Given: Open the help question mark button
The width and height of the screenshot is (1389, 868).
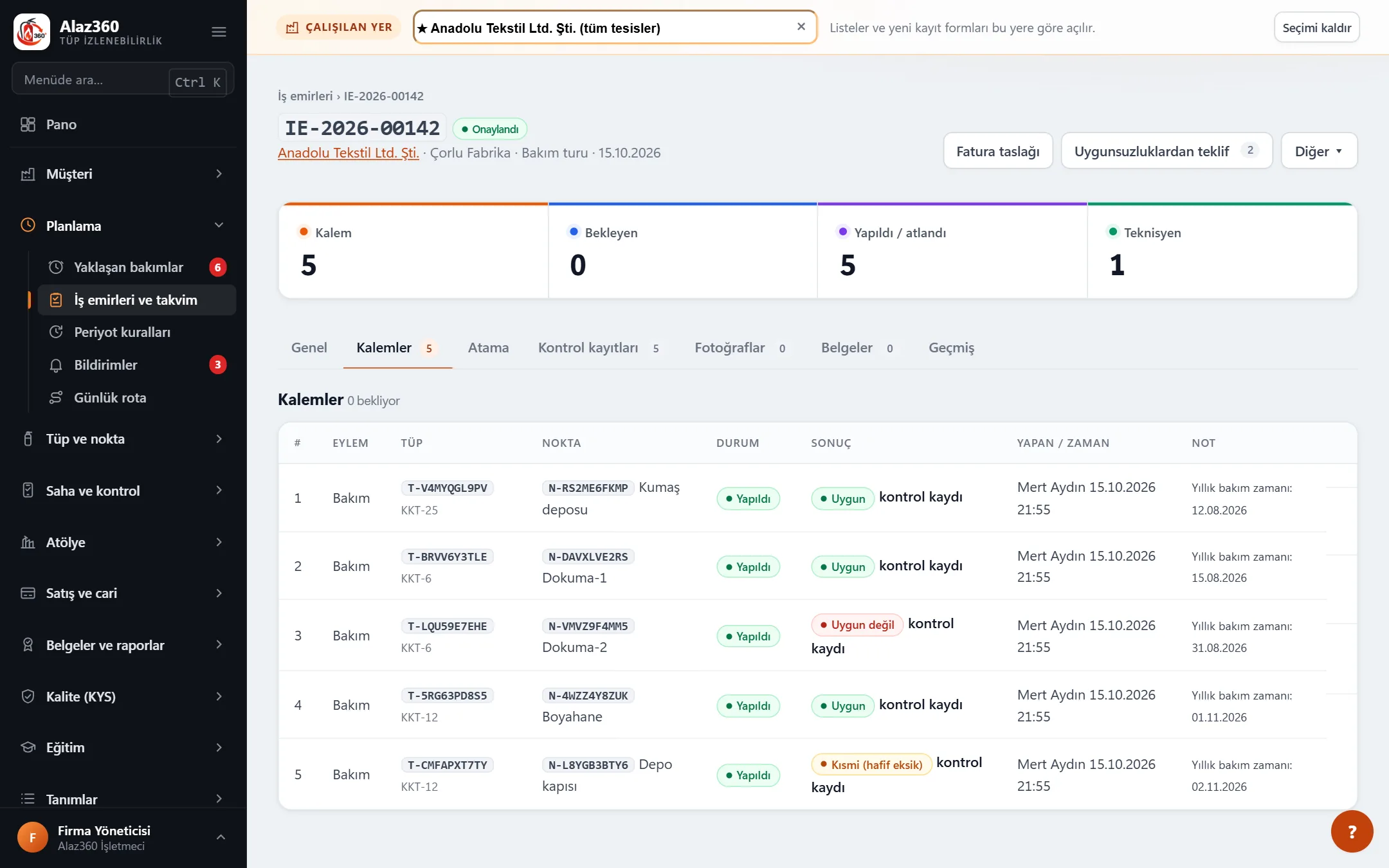Looking at the screenshot, I should coord(1352,831).
